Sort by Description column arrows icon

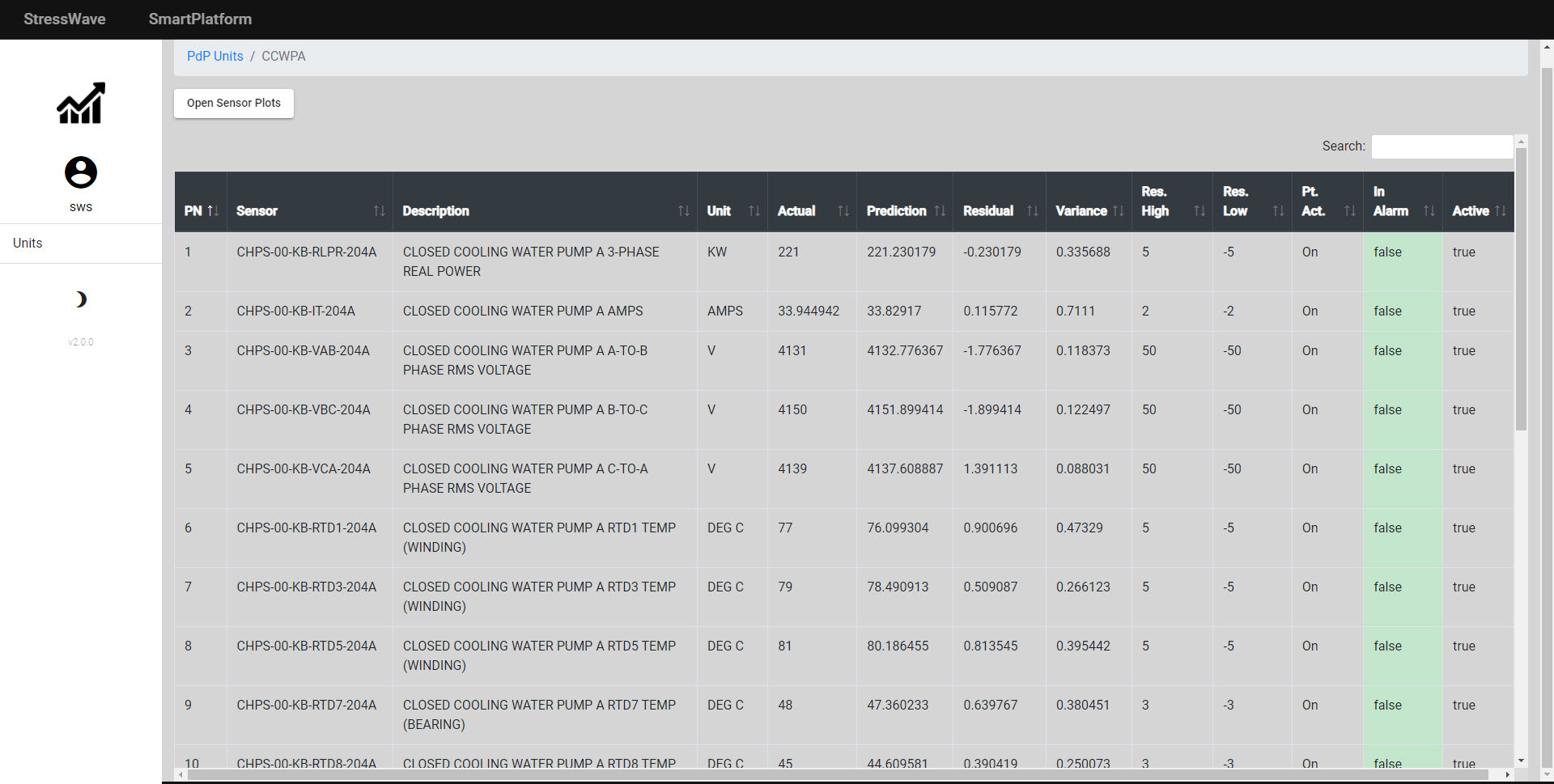click(683, 210)
